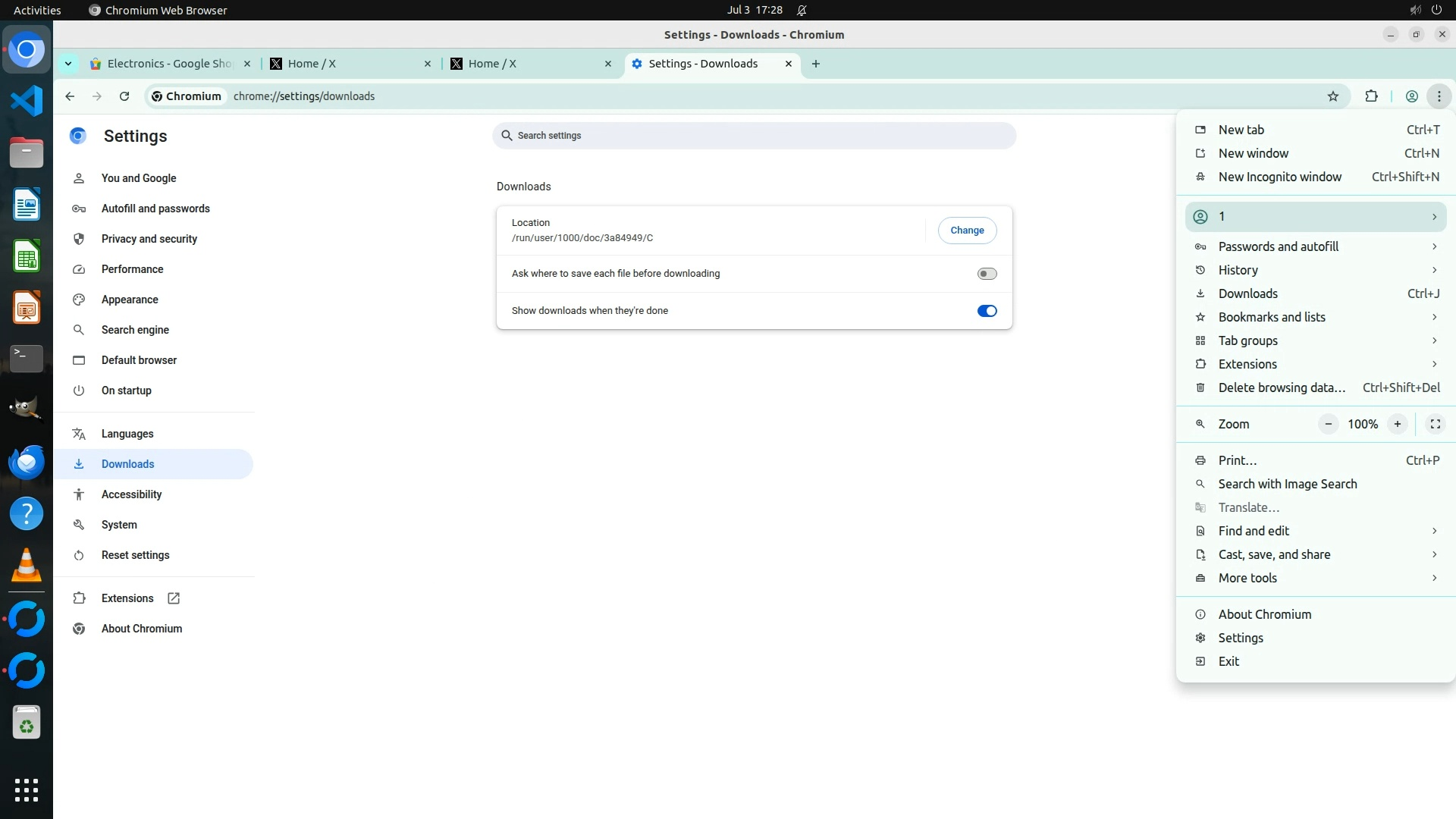This screenshot has height=819, width=1456.
Task: Open the tab search dropdown arrow
Action: pos(68,64)
